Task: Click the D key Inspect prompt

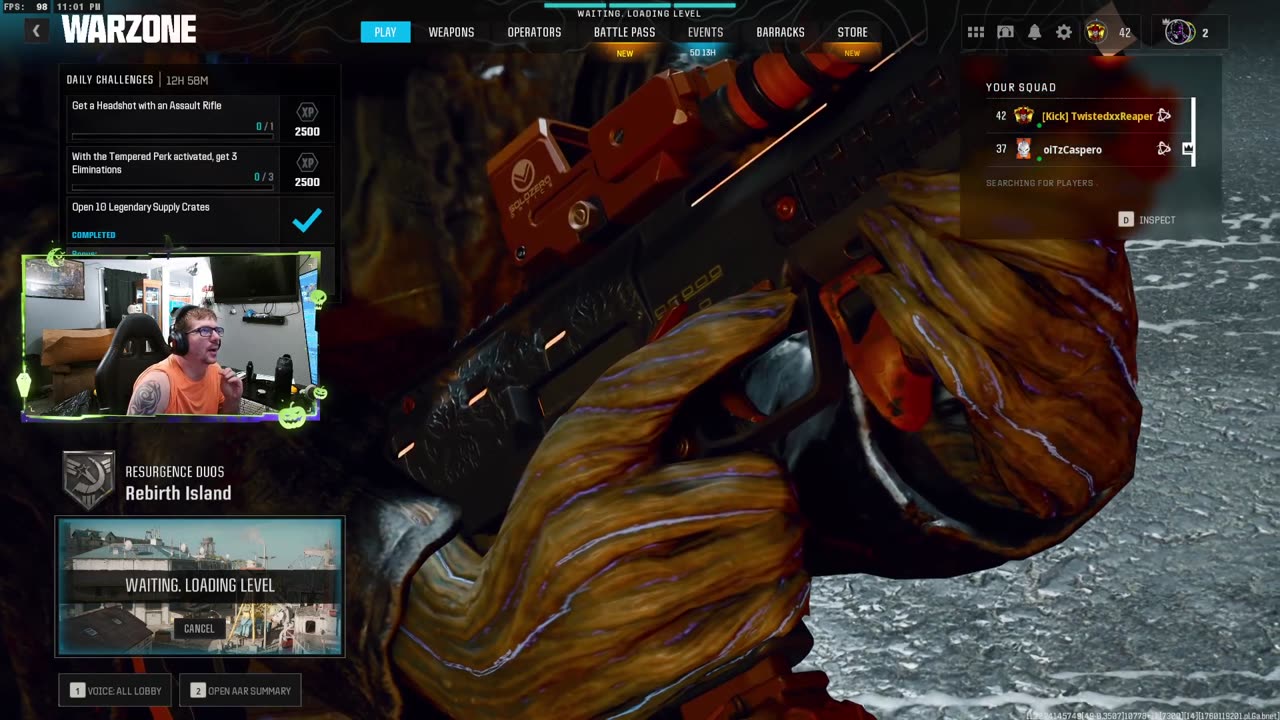Action: [1146, 220]
